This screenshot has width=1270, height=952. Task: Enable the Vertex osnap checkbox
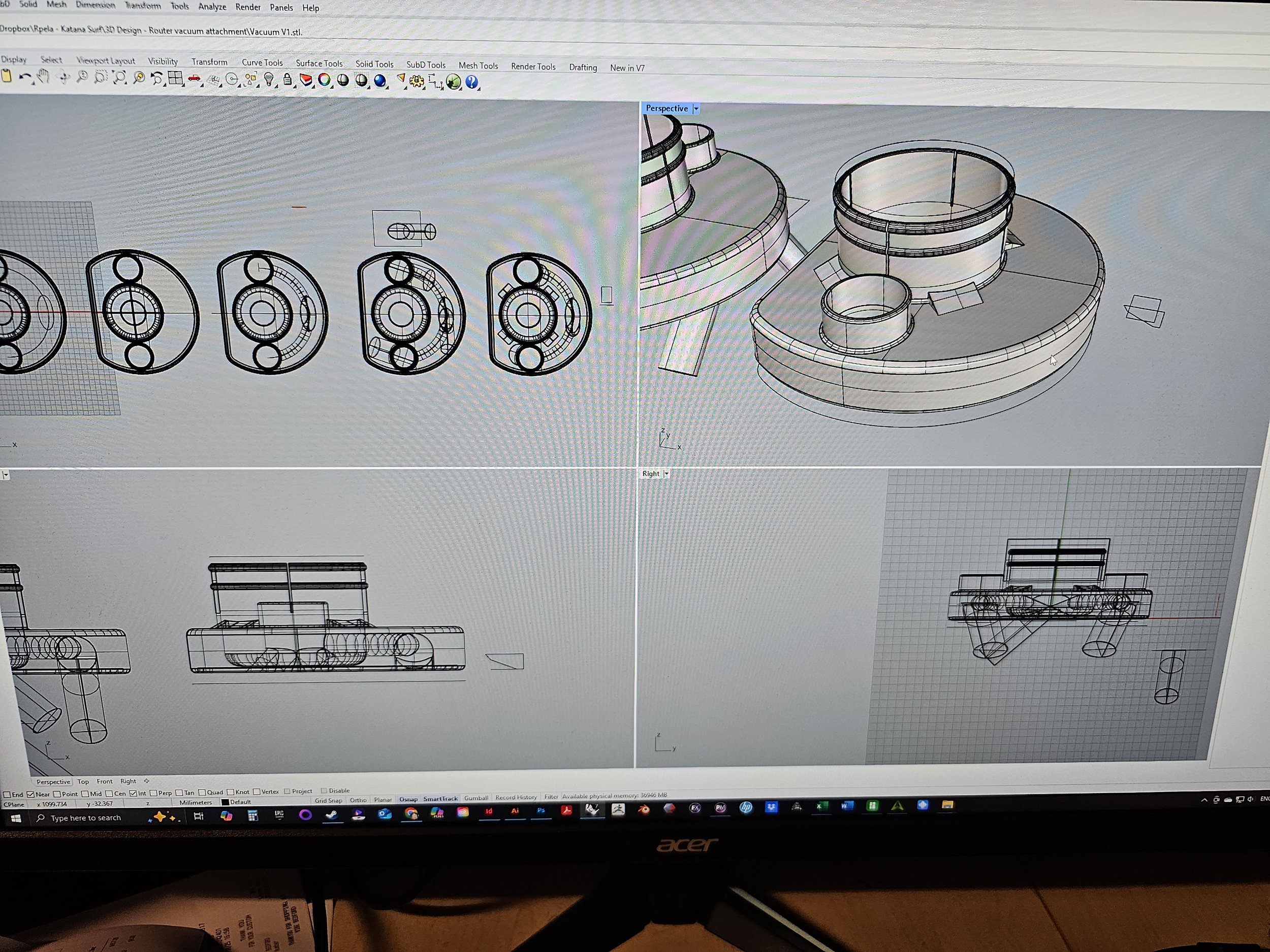257,792
